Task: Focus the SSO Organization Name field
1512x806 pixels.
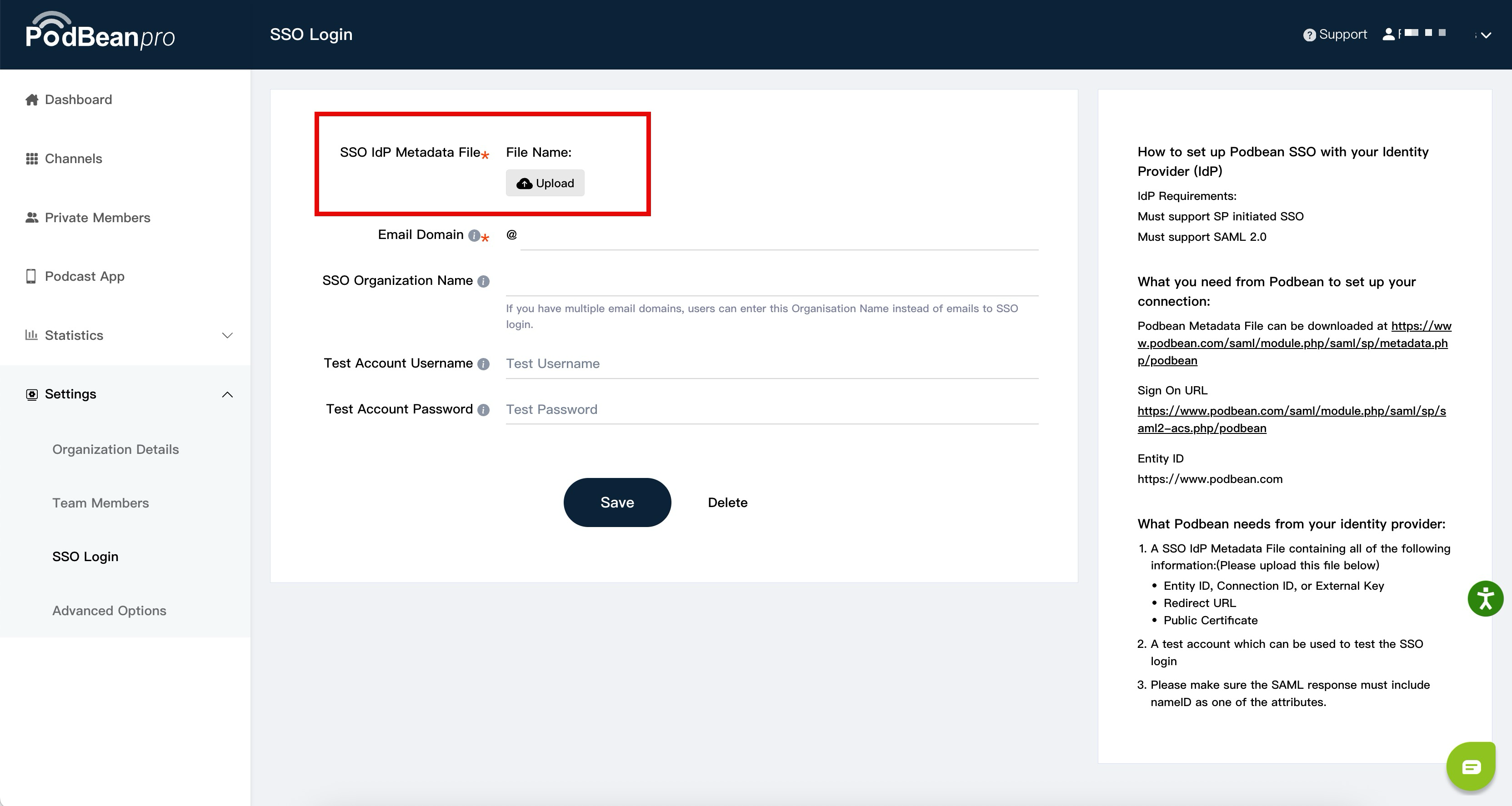Action: 772,282
